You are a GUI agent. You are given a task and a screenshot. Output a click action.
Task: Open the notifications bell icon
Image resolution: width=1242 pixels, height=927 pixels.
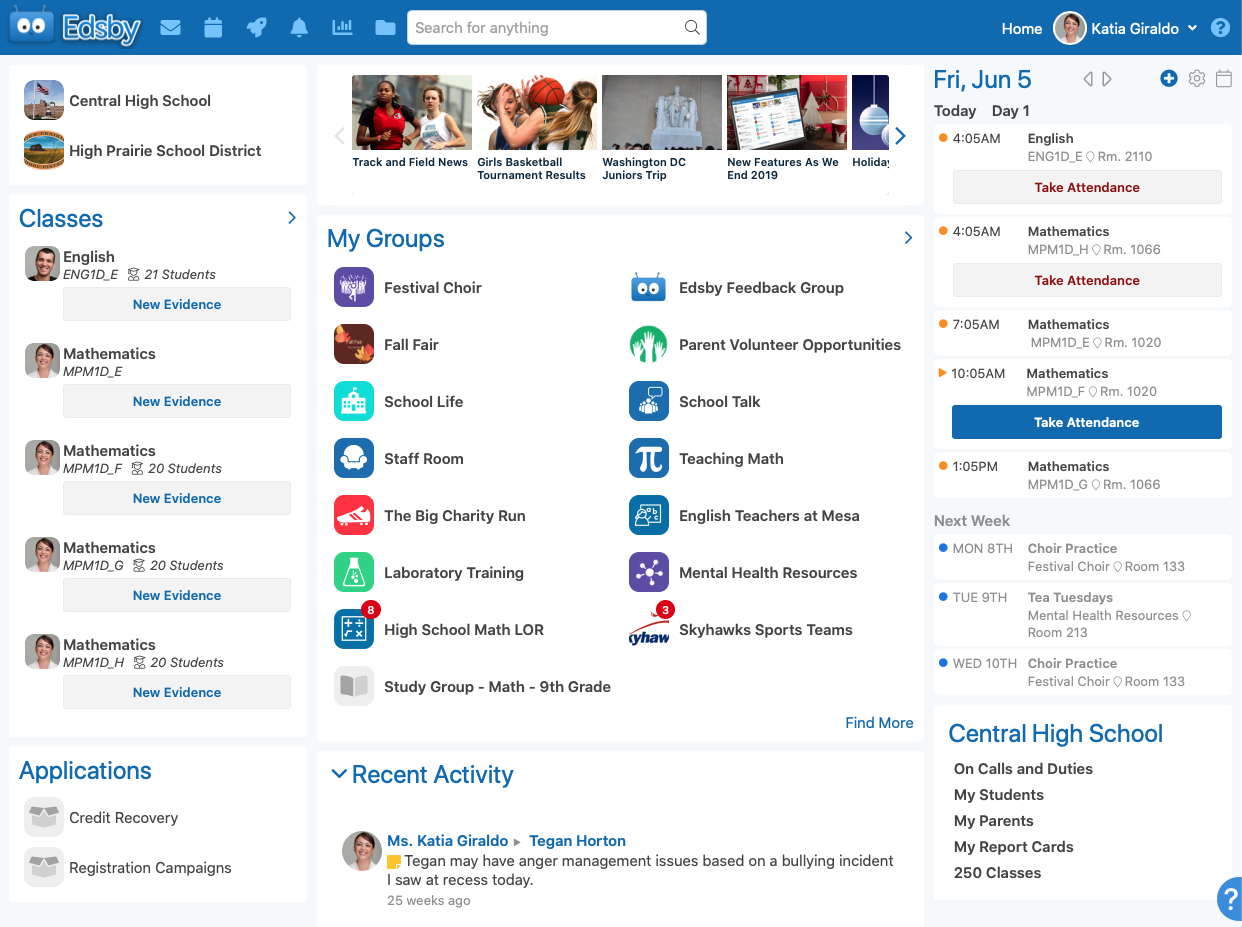[x=299, y=28]
